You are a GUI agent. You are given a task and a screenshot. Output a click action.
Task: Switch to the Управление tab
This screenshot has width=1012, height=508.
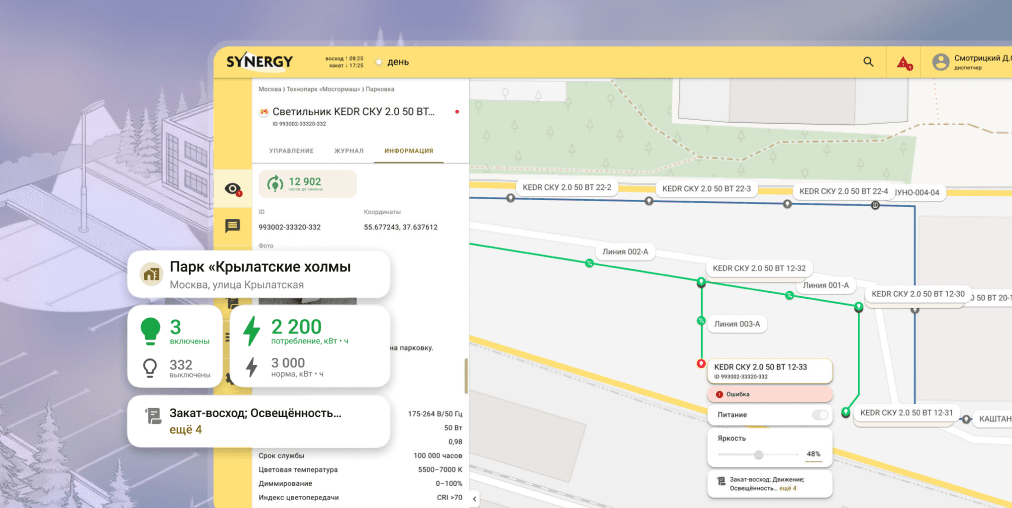tap(291, 151)
